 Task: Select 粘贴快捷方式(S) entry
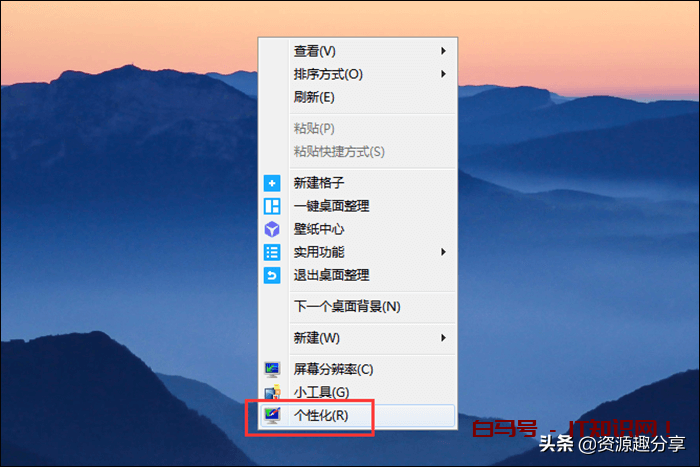(x=358, y=152)
